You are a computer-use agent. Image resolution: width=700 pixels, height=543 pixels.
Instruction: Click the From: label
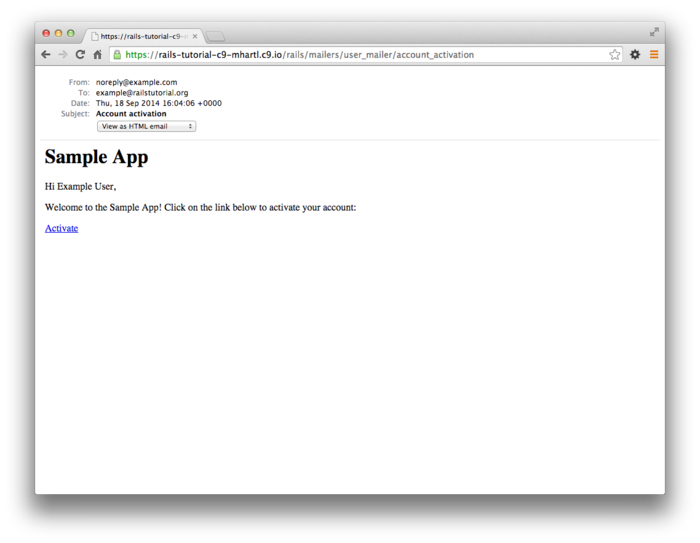click(79, 82)
